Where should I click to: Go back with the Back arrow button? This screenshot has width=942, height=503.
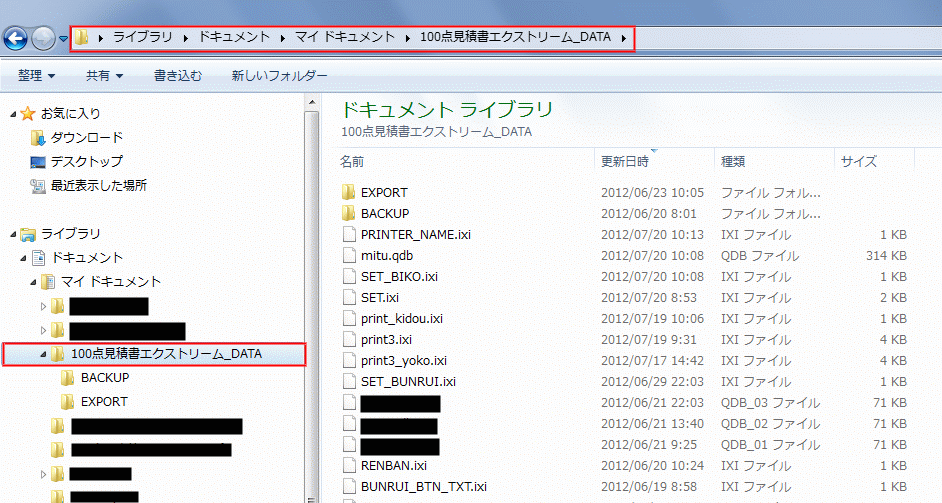coord(16,39)
